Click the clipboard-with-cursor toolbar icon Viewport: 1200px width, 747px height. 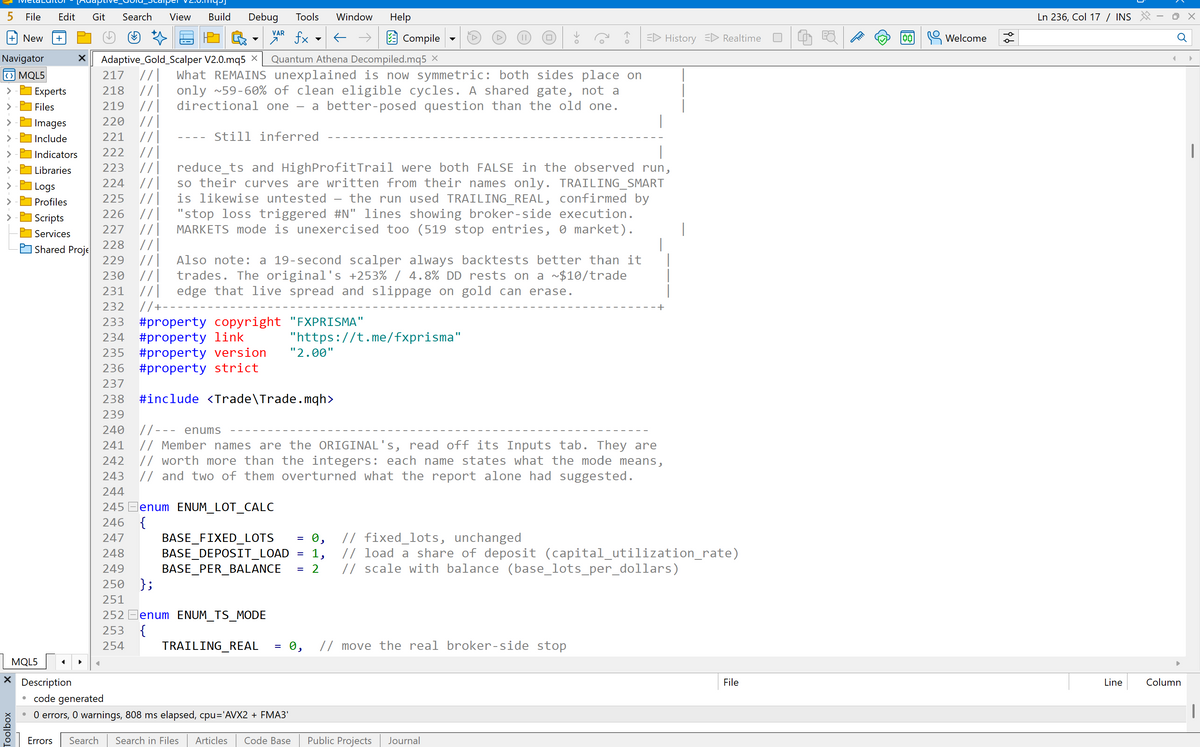(x=238, y=38)
